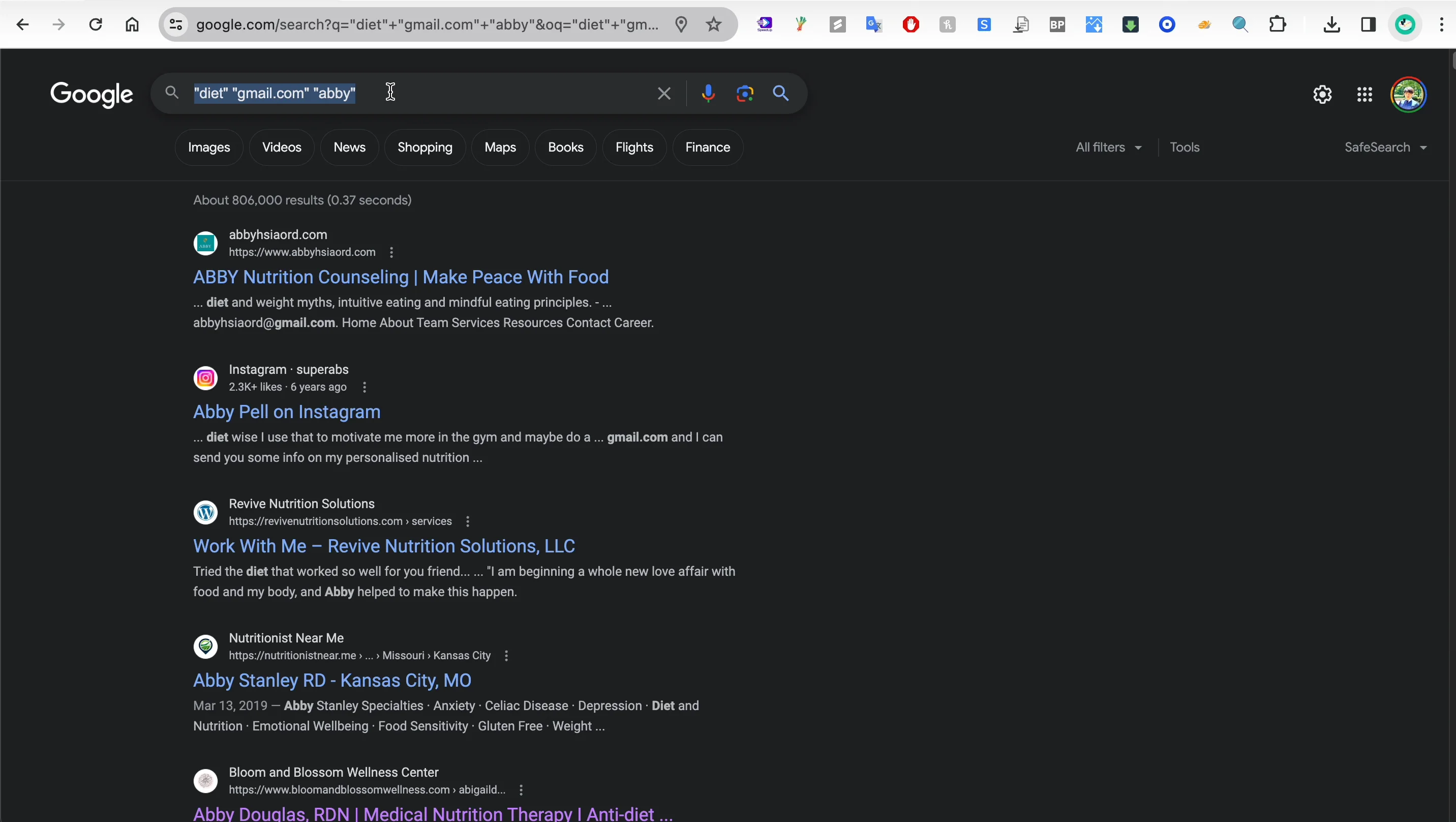Screen dimensions: 1456x822
Task: Bookmark this page with the star icon
Action: pyautogui.click(x=713, y=24)
